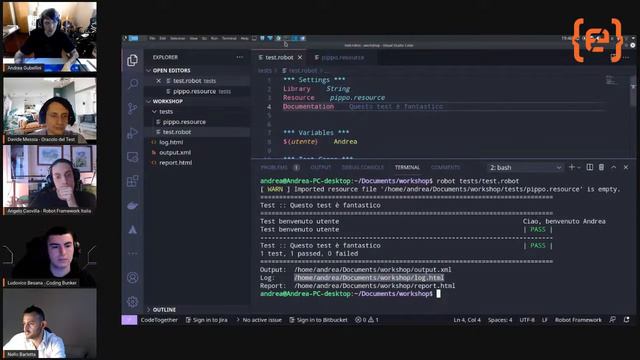
Task: Change indentation via Spaces: 4
Action: (x=500, y=320)
